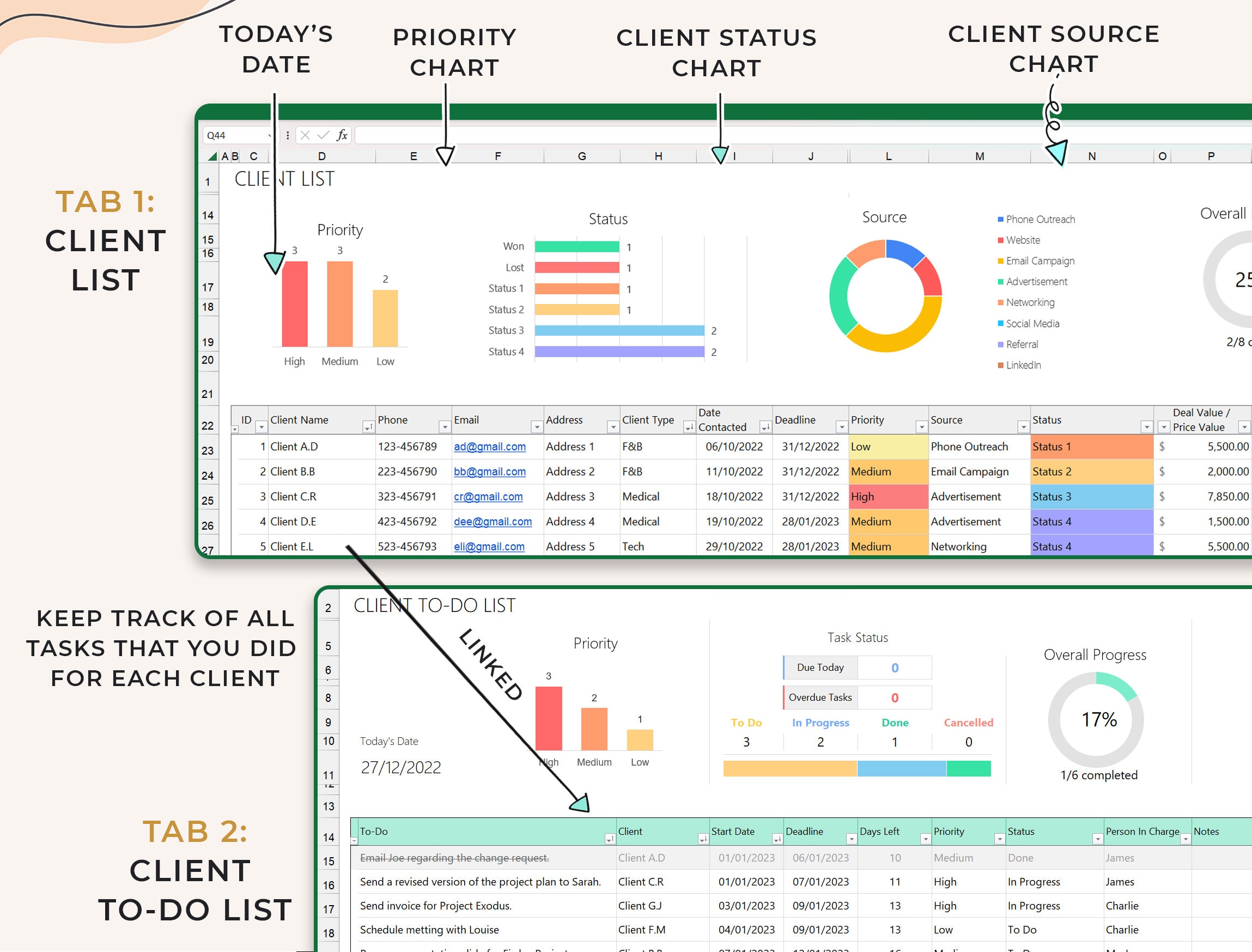Click the Insert Function (fx) icon
The image size is (1252, 952).
coord(342,136)
